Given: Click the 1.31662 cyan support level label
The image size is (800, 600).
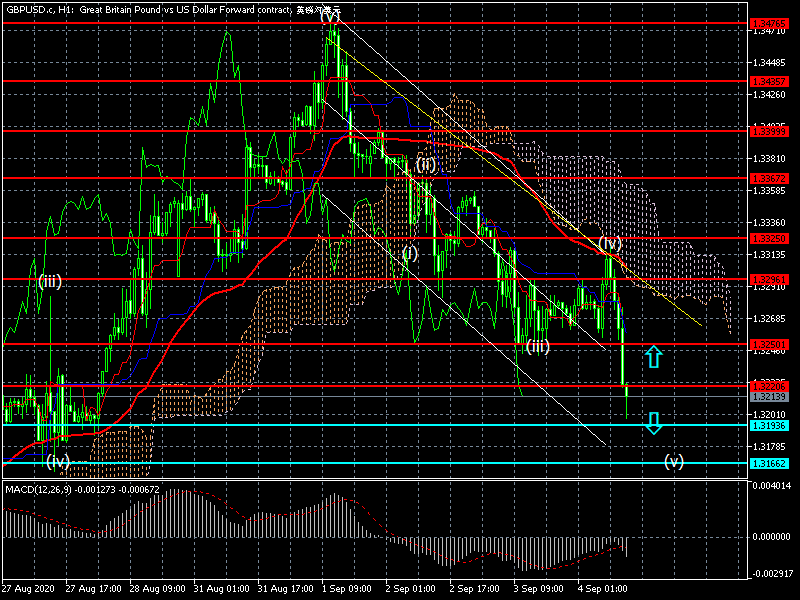Looking at the screenshot, I should 768,463.
